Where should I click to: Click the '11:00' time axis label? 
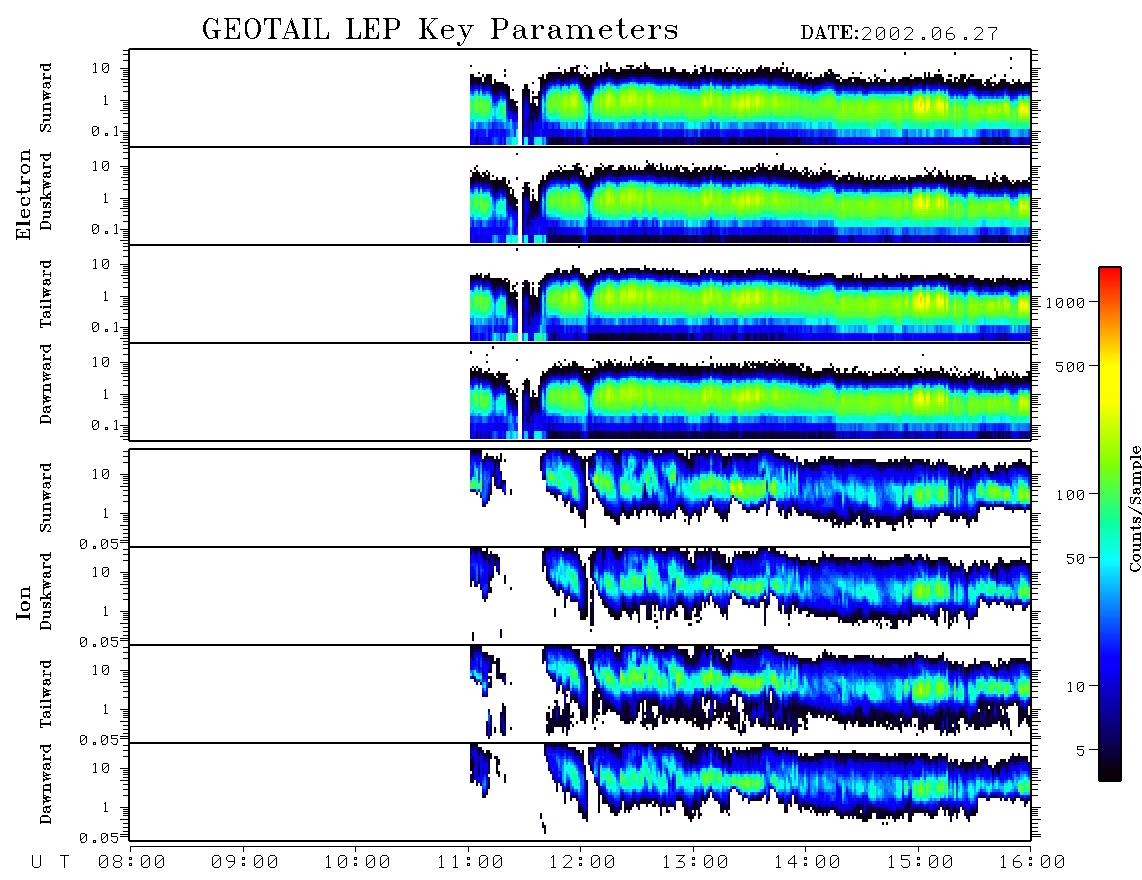pos(470,863)
